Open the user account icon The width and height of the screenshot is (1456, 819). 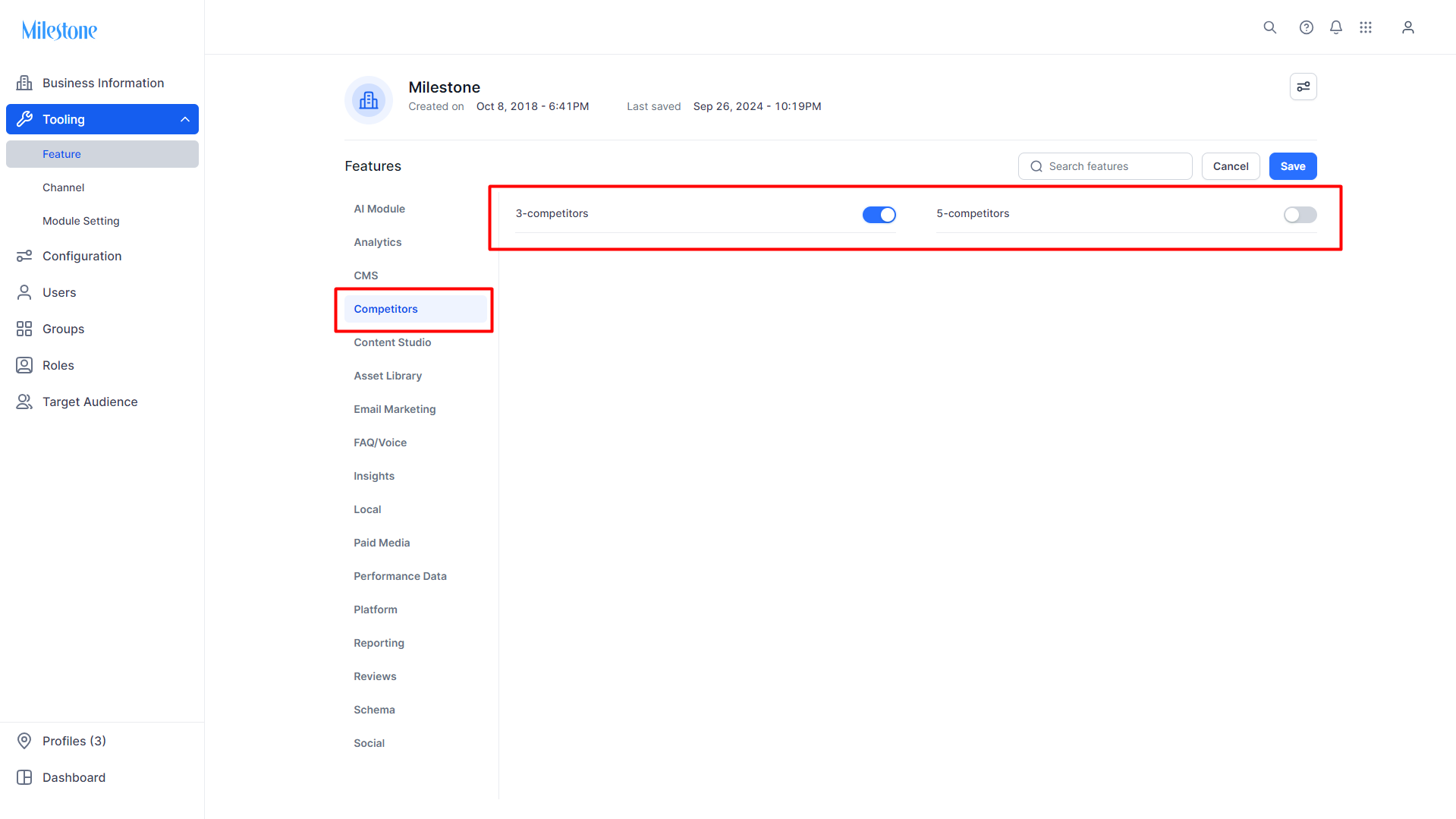pos(1408,27)
